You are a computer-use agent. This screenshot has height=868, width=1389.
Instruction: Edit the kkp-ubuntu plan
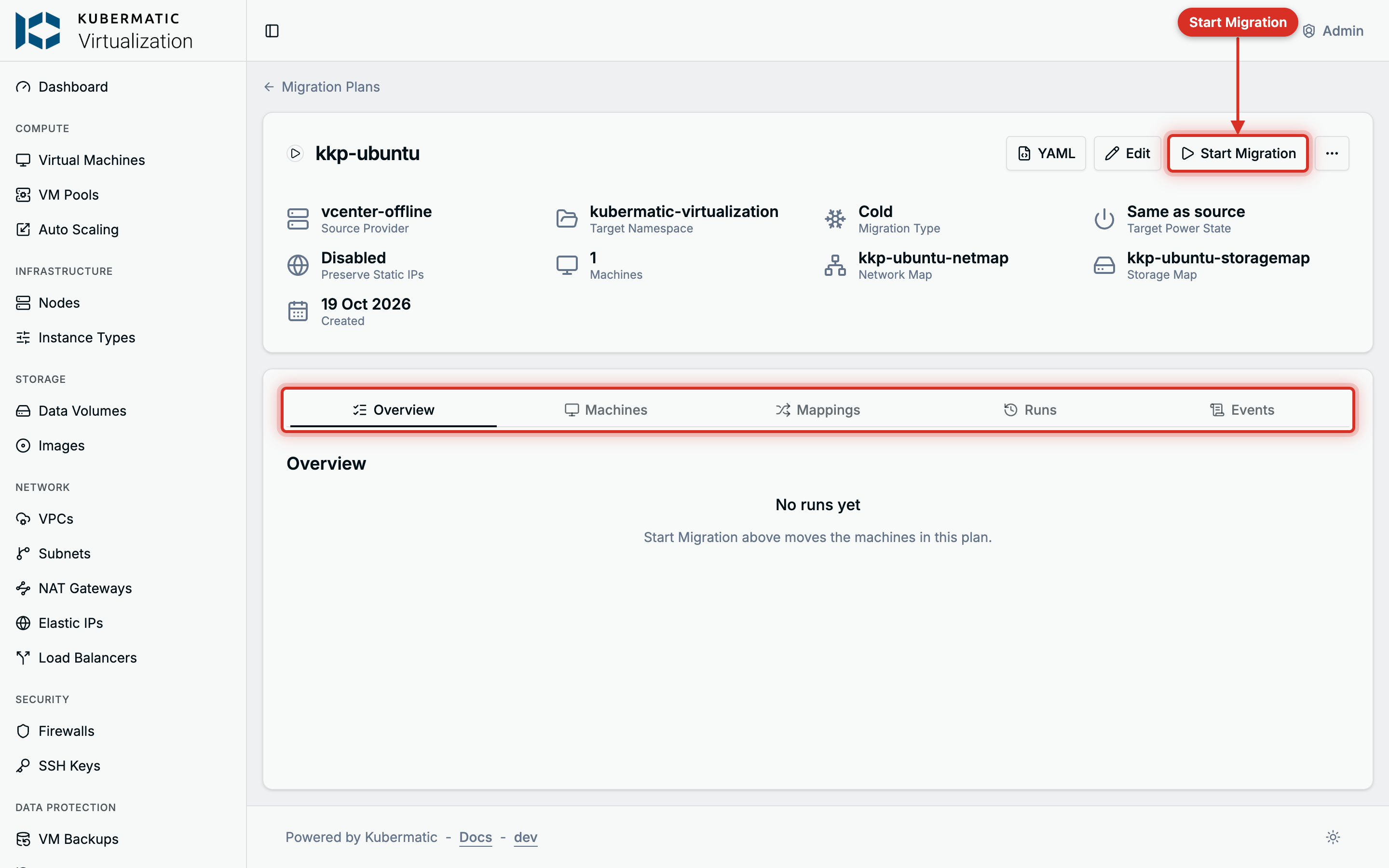tap(1127, 153)
